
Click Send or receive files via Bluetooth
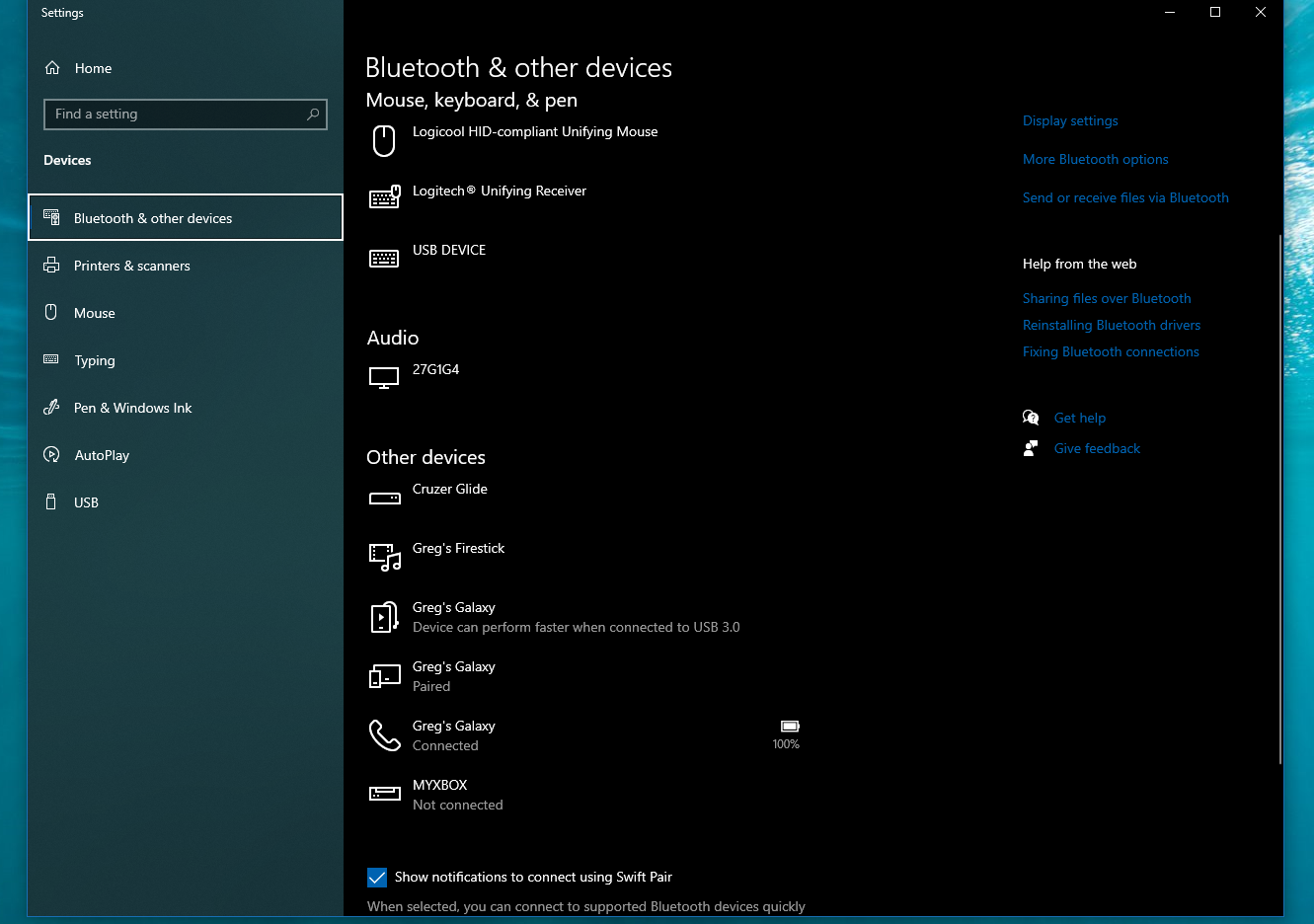pos(1125,197)
